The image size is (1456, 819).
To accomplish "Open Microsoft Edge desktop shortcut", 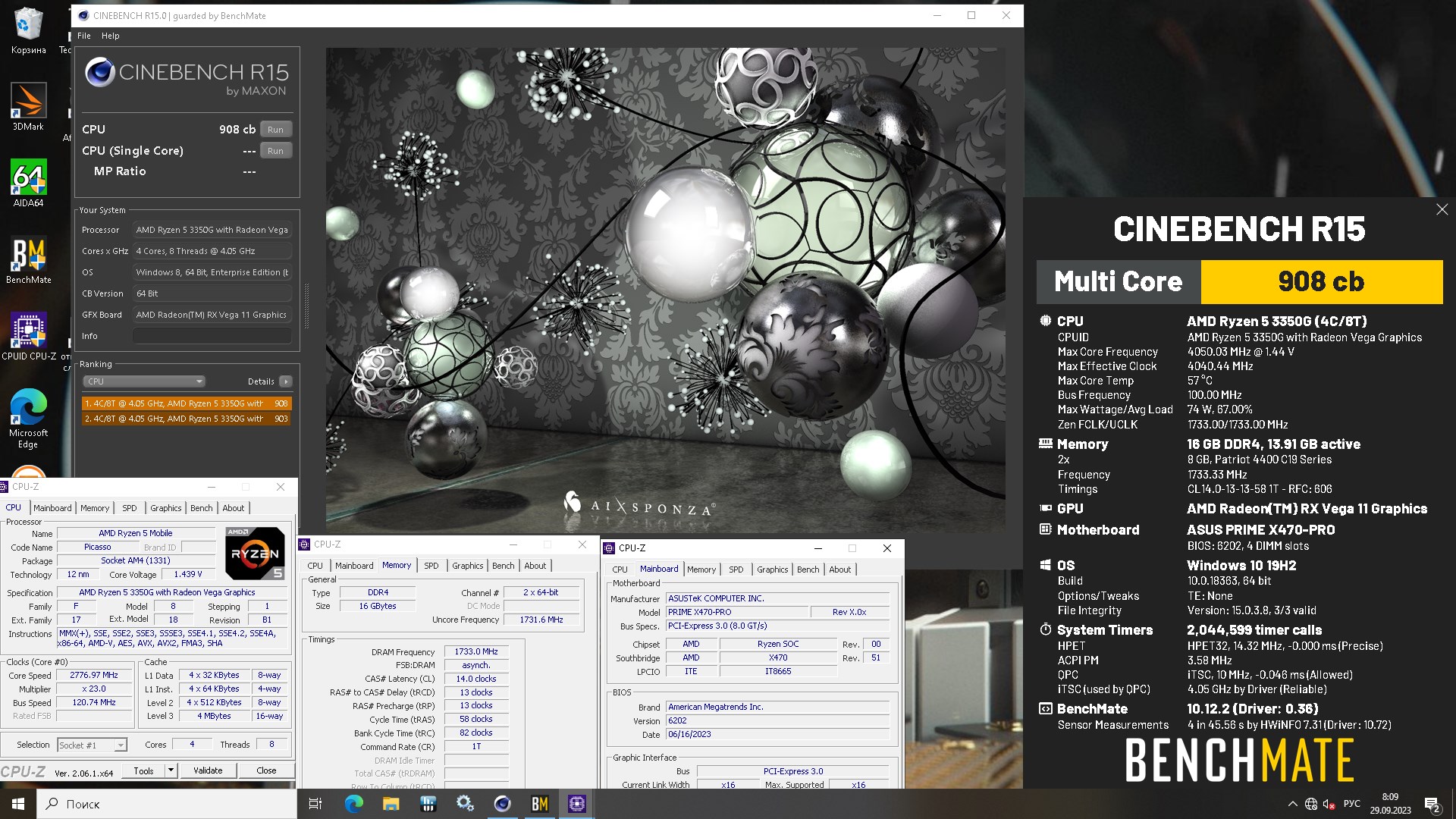I will tap(28, 418).
